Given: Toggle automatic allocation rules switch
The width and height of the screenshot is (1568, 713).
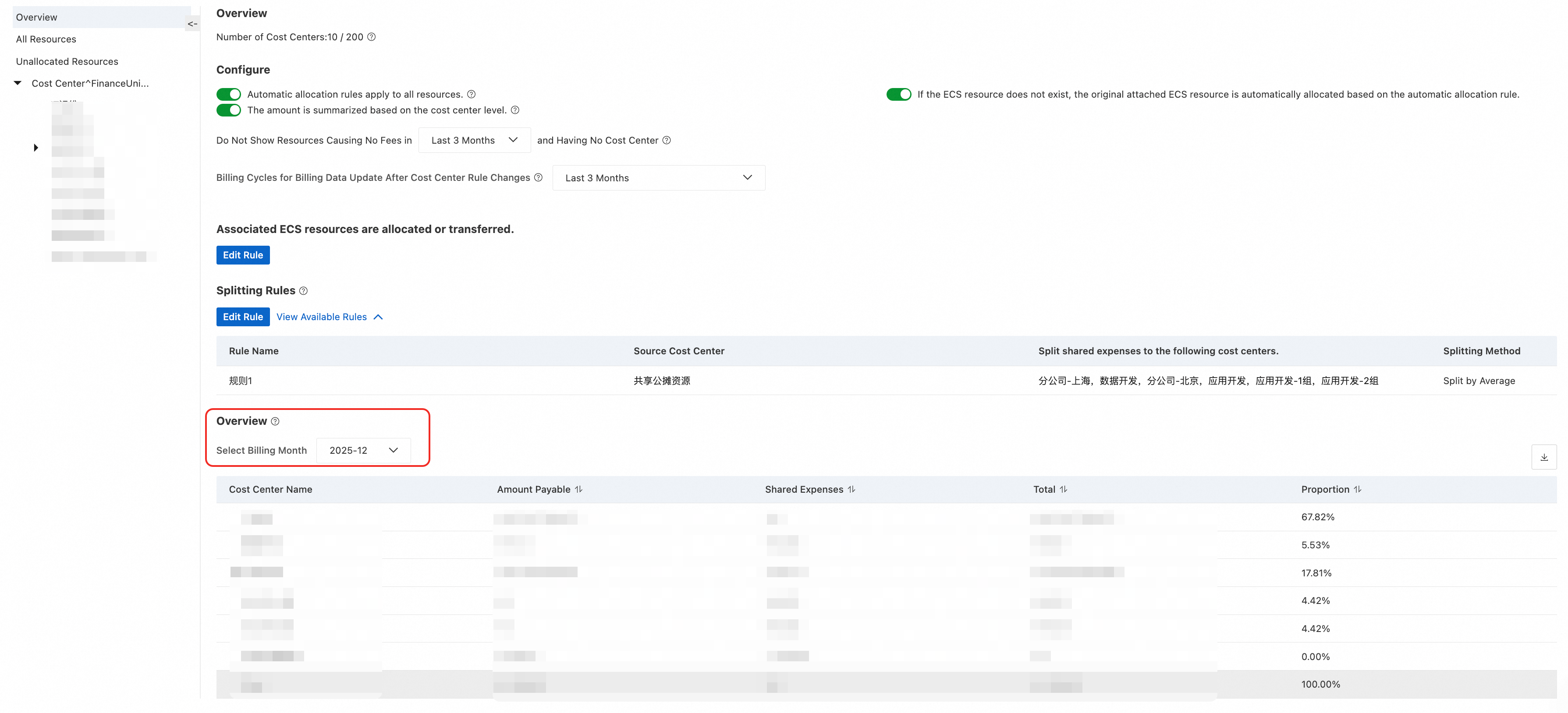Looking at the screenshot, I should point(229,94).
